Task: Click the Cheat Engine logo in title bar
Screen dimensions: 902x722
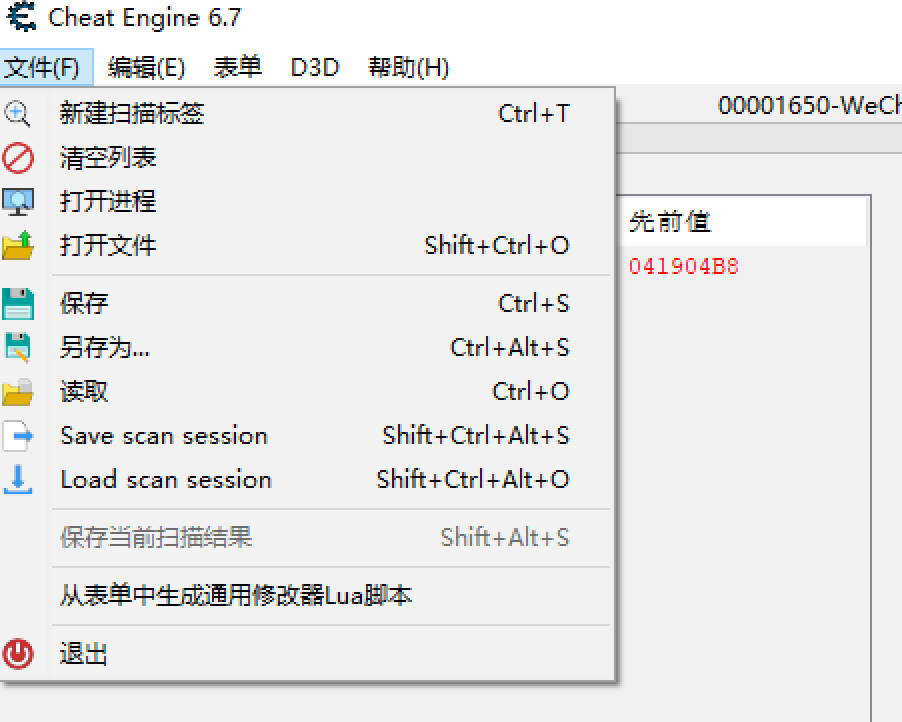Action: coord(22,17)
